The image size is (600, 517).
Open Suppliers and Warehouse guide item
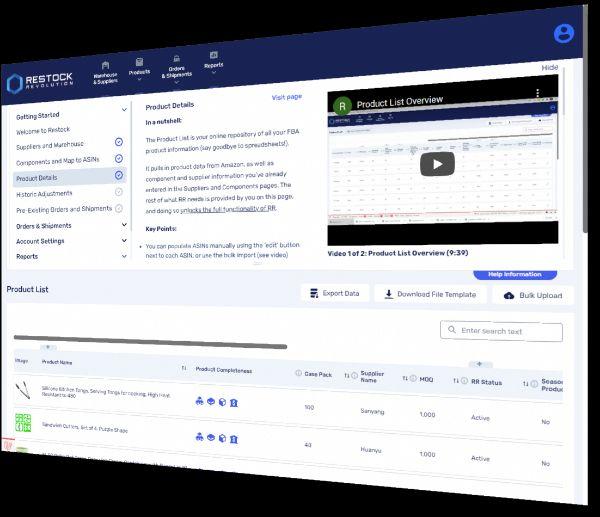point(49,146)
